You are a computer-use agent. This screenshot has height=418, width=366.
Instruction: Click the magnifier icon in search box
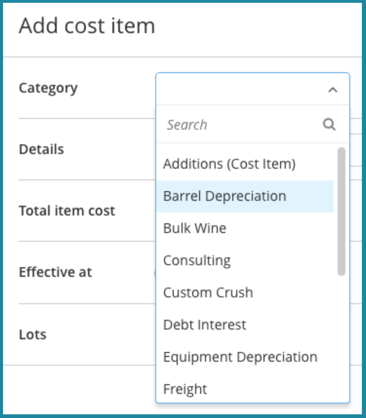329,124
